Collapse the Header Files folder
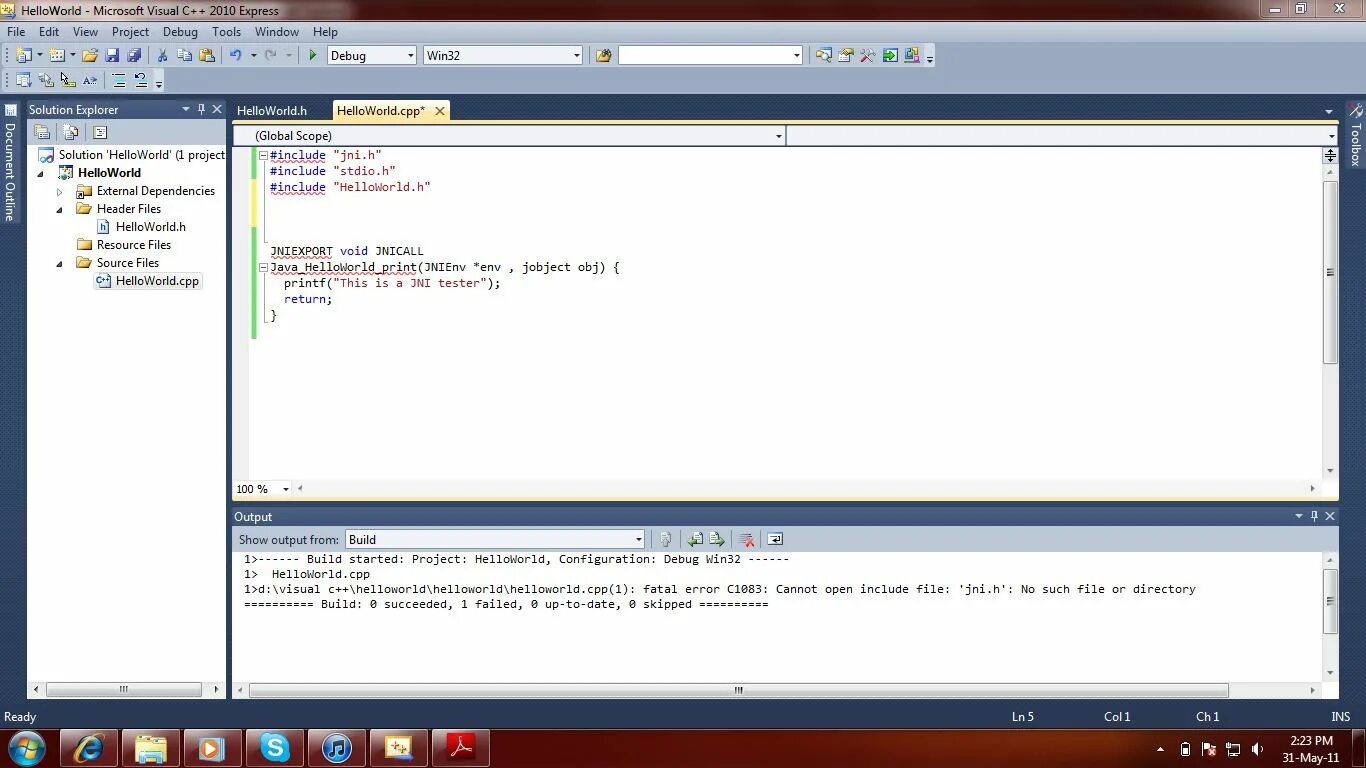This screenshot has height=768, width=1366. (59, 209)
